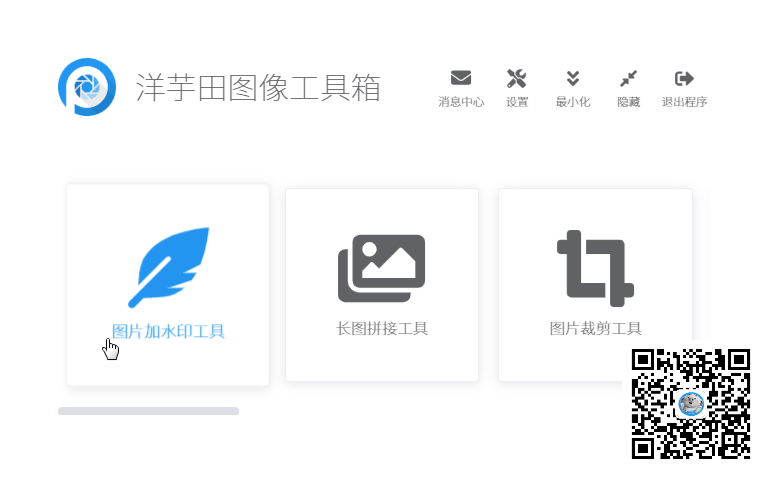Click the blue camera-shutter app logo

pyautogui.click(x=87, y=87)
